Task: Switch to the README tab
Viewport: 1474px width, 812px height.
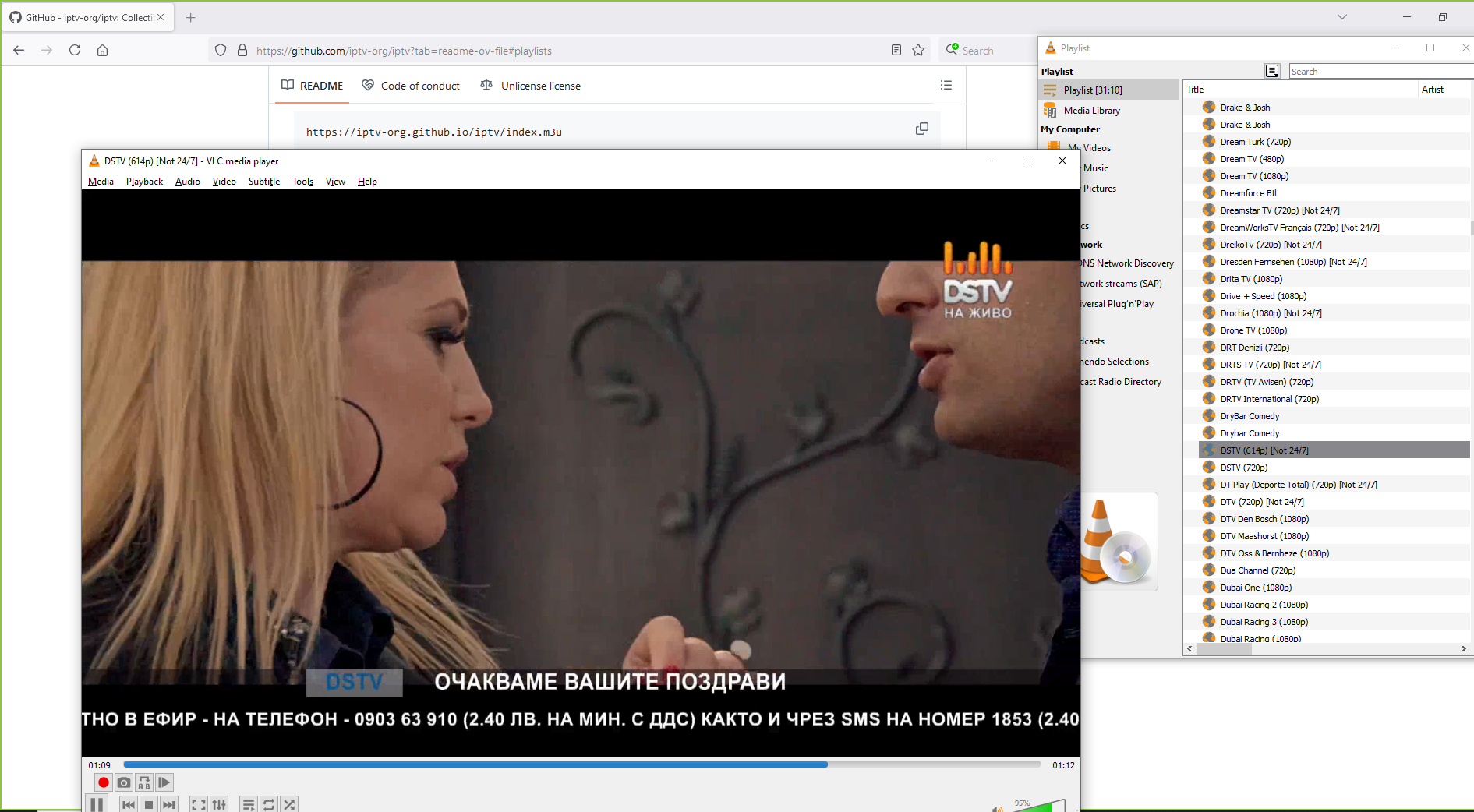Action: pos(312,86)
